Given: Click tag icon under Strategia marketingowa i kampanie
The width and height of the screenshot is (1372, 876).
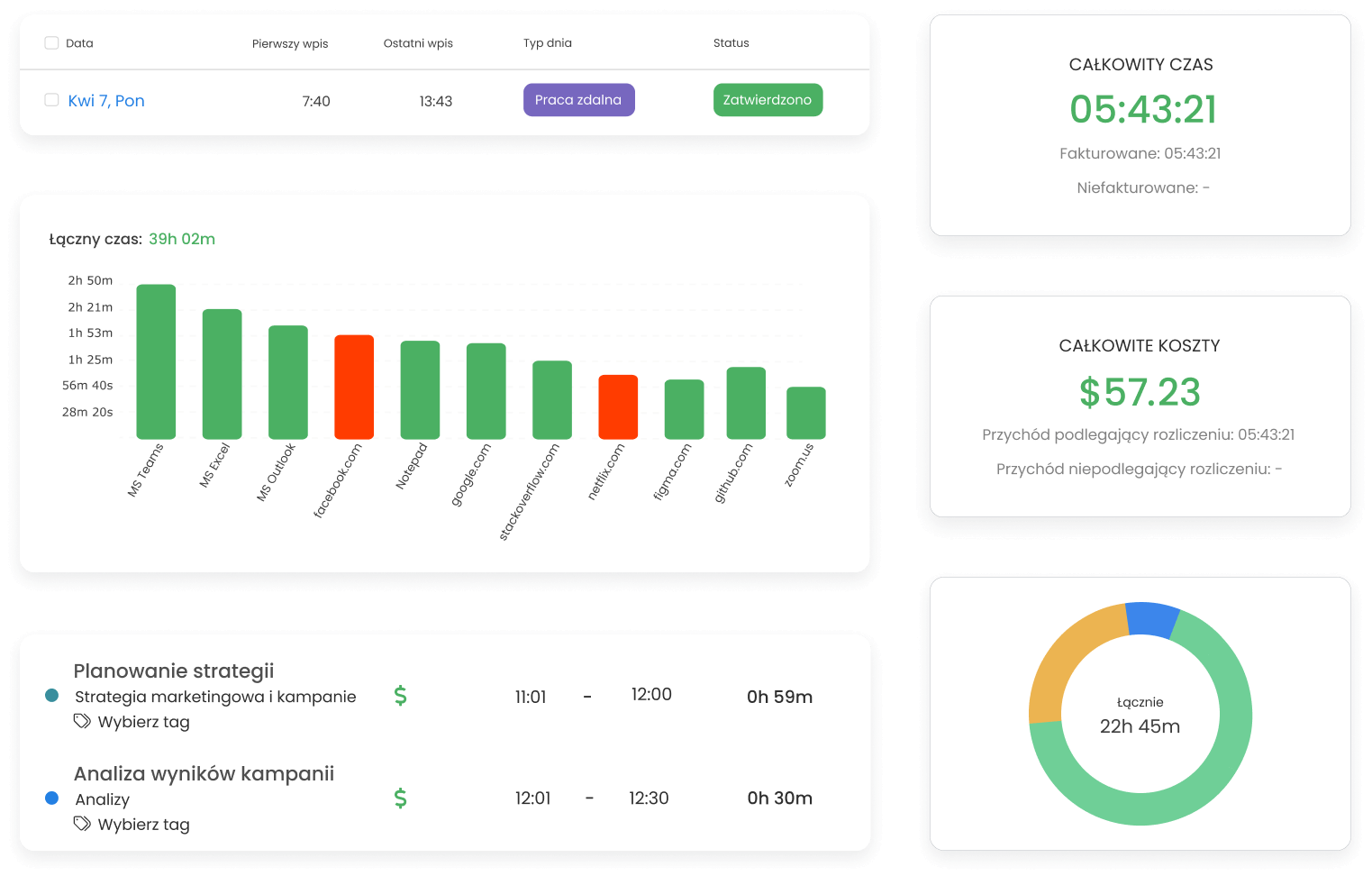Looking at the screenshot, I should [x=82, y=721].
